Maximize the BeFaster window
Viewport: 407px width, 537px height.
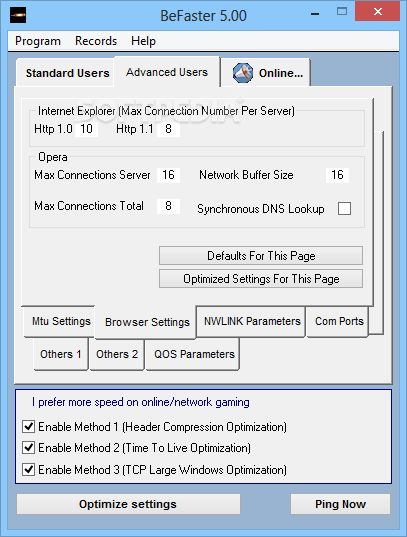[x=342, y=12]
